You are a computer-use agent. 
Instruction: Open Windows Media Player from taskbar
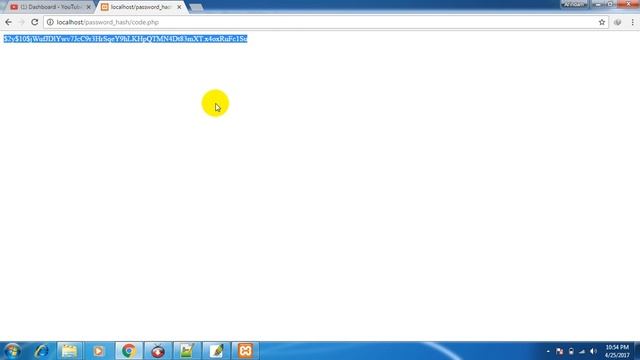(98, 351)
